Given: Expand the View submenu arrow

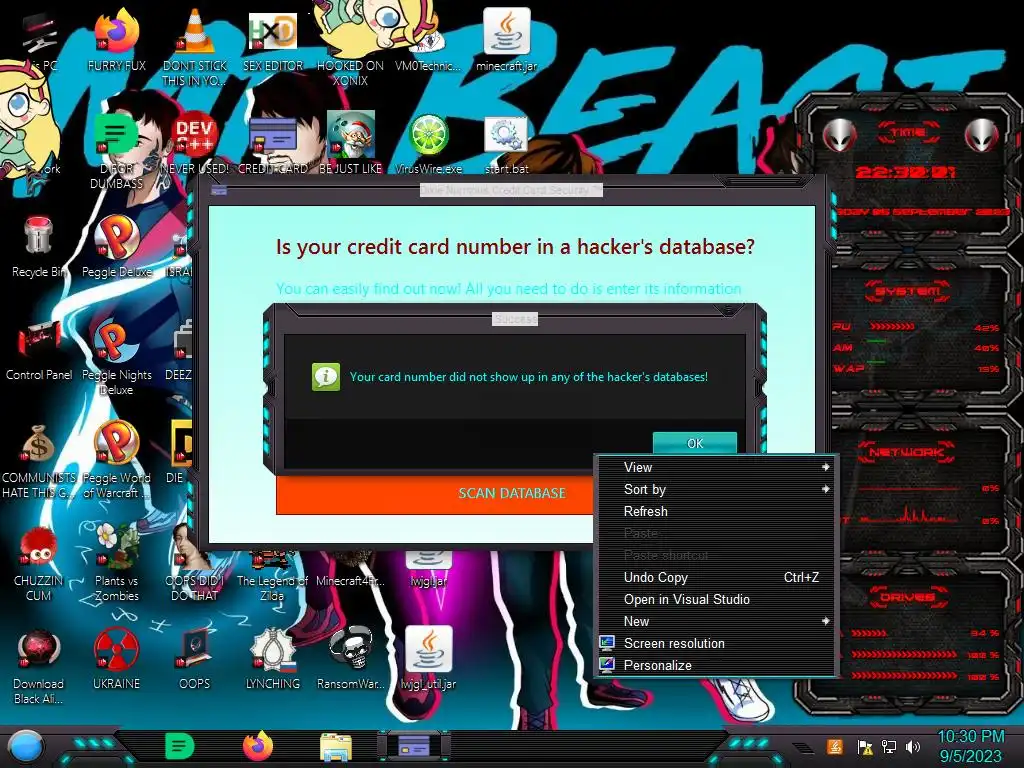Looking at the screenshot, I should [x=825, y=467].
